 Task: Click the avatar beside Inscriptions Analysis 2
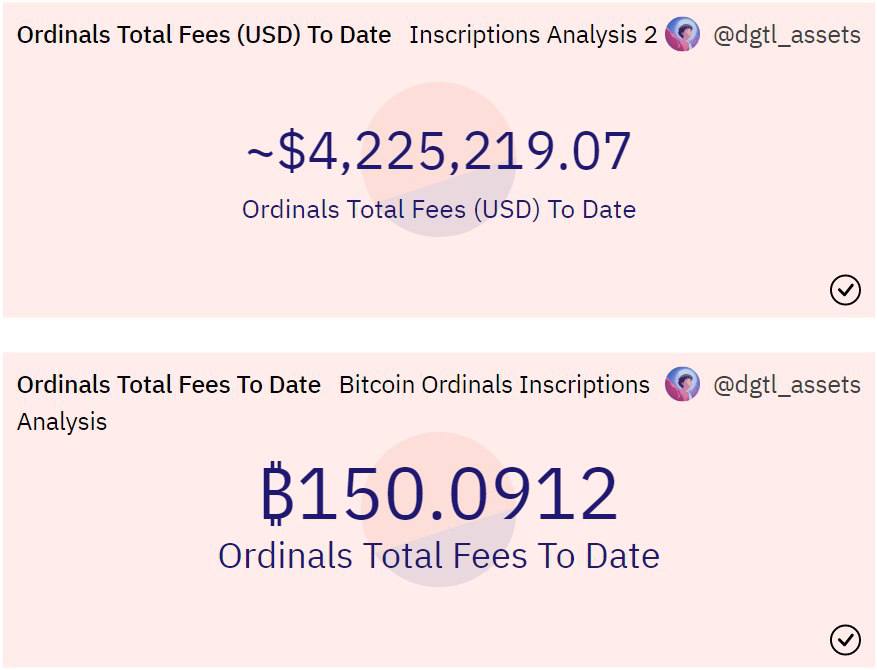tap(682, 35)
